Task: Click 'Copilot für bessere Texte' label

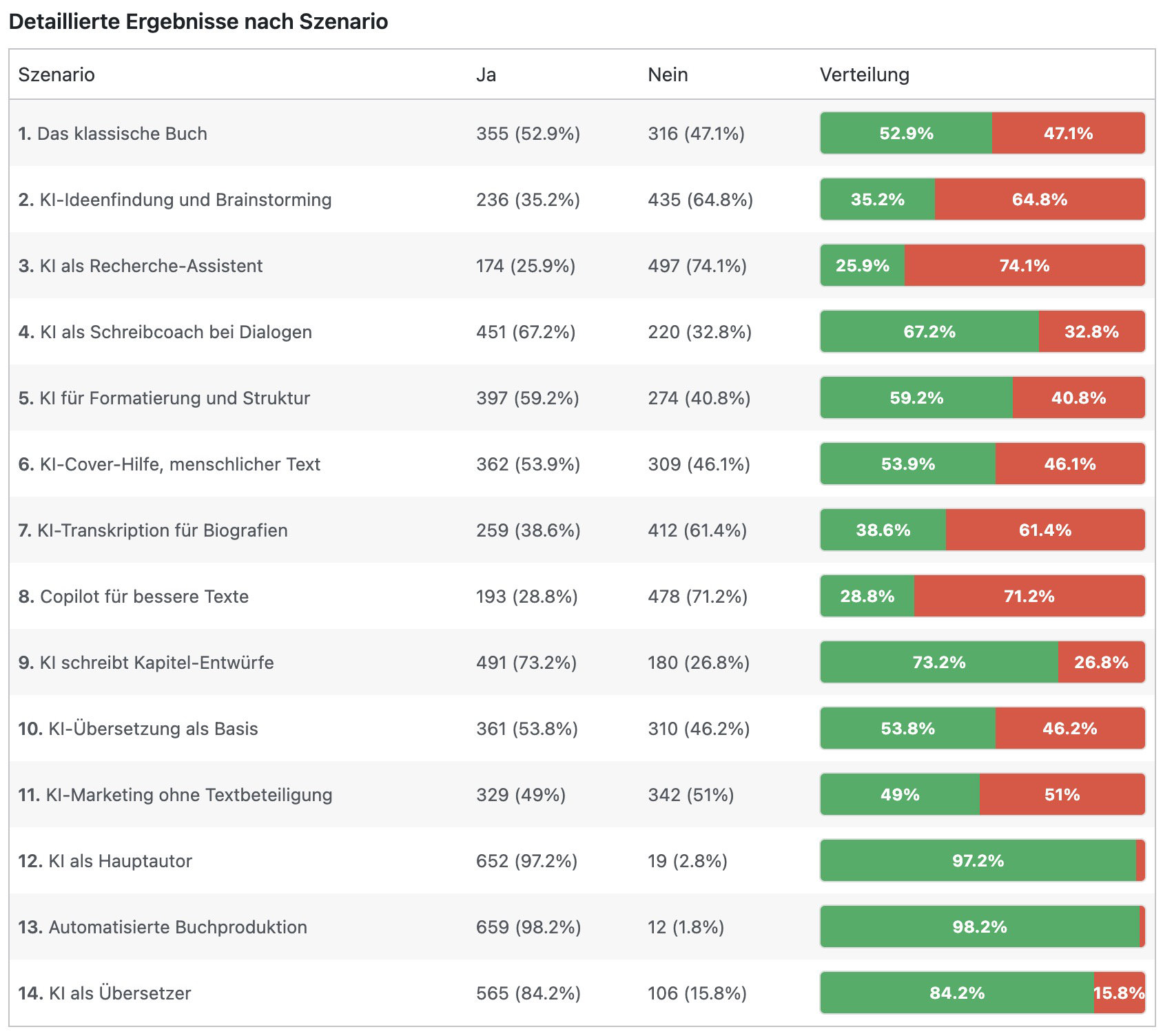Action: pyautogui.click(x=134, y=597)
